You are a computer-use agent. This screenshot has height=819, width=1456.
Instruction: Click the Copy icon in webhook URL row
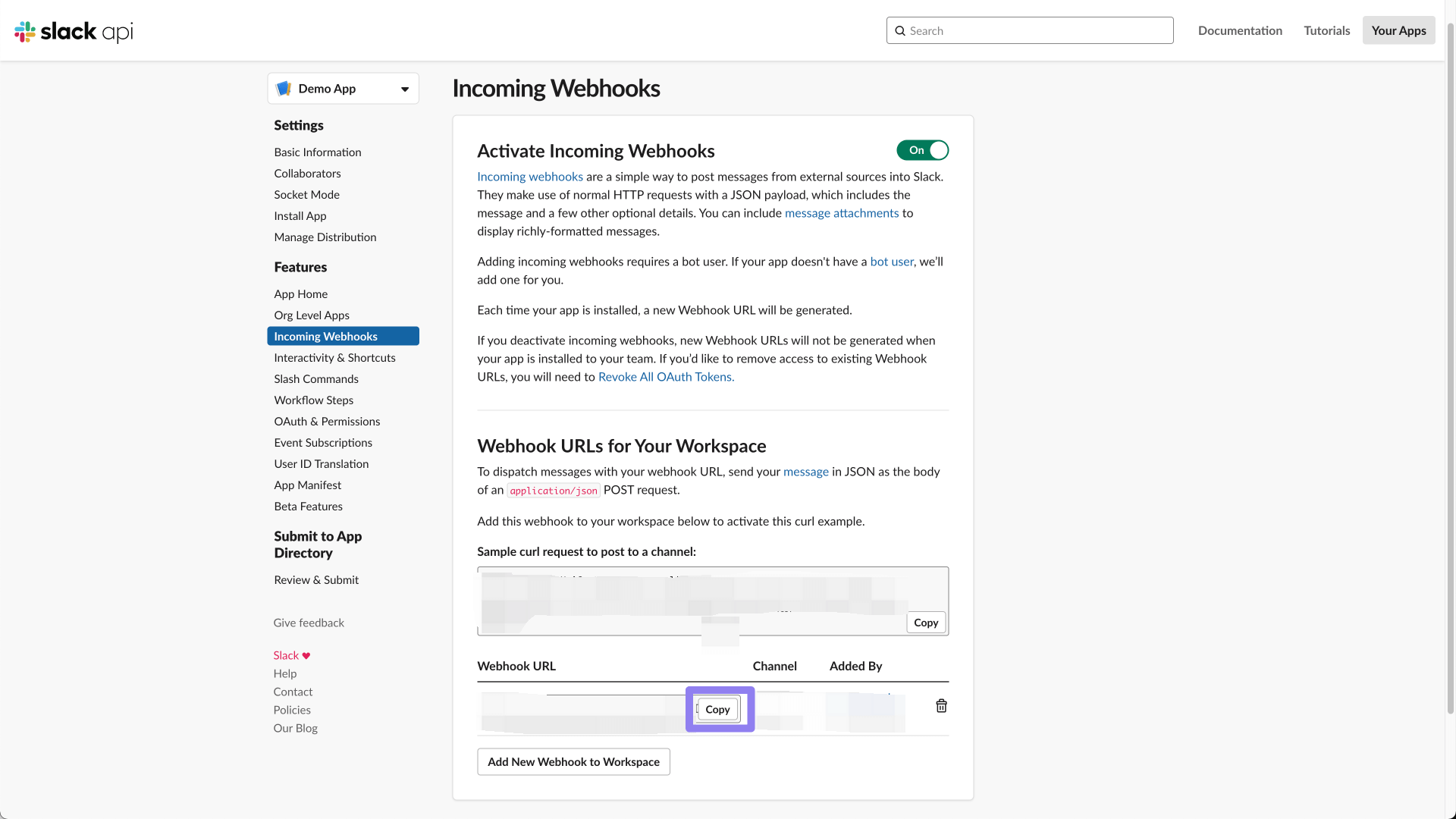tap(718, 709)
